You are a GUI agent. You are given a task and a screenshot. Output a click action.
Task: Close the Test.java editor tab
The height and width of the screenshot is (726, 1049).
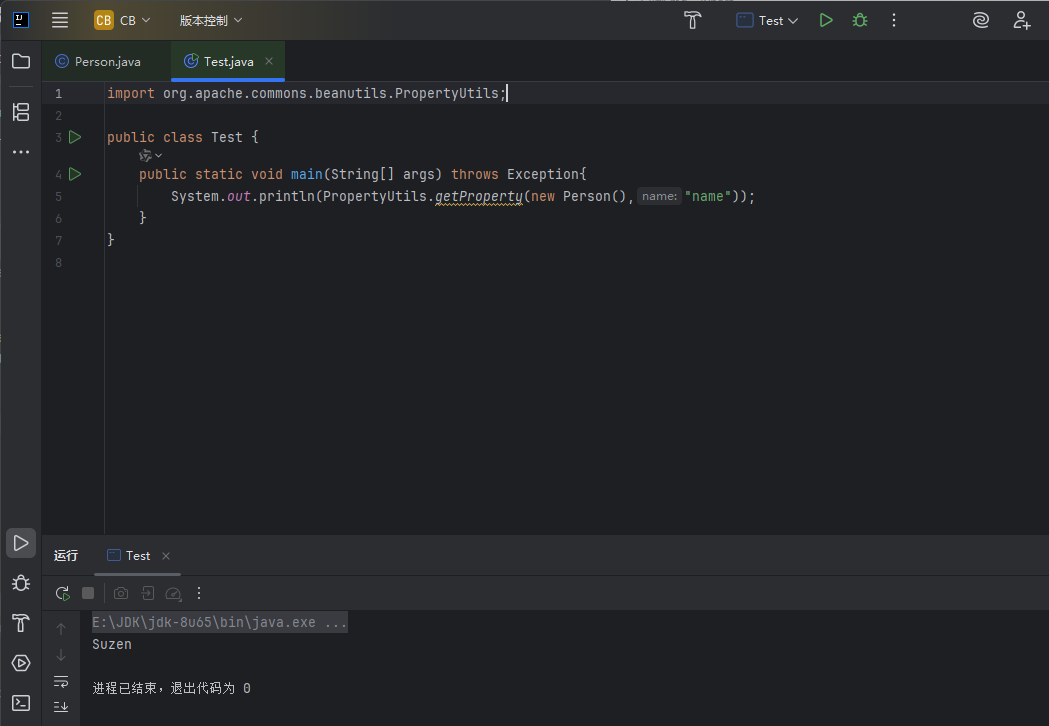(x=269, y=61)
